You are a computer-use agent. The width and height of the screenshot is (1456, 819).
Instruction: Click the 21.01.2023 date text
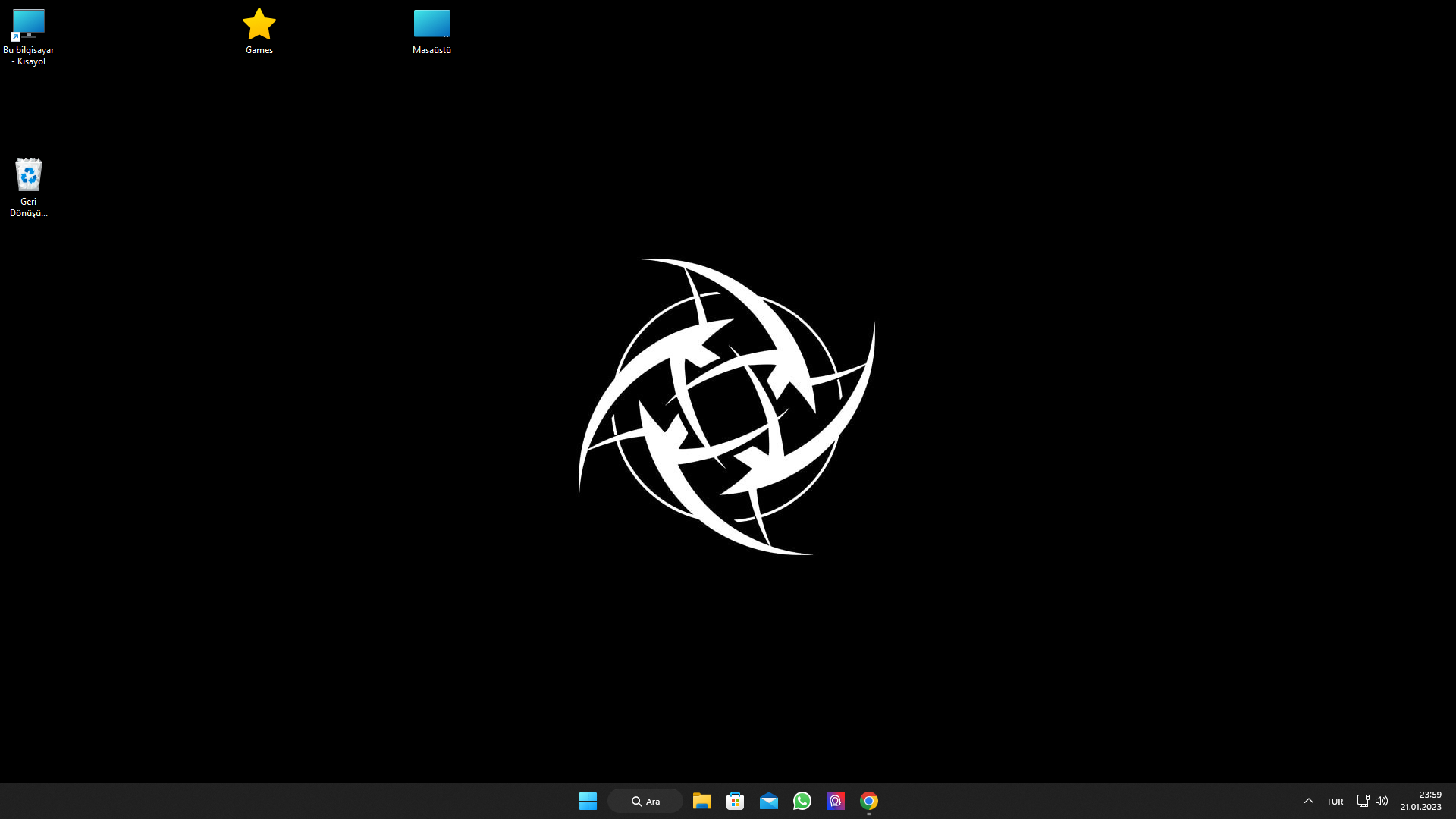tap(1420, 807)
